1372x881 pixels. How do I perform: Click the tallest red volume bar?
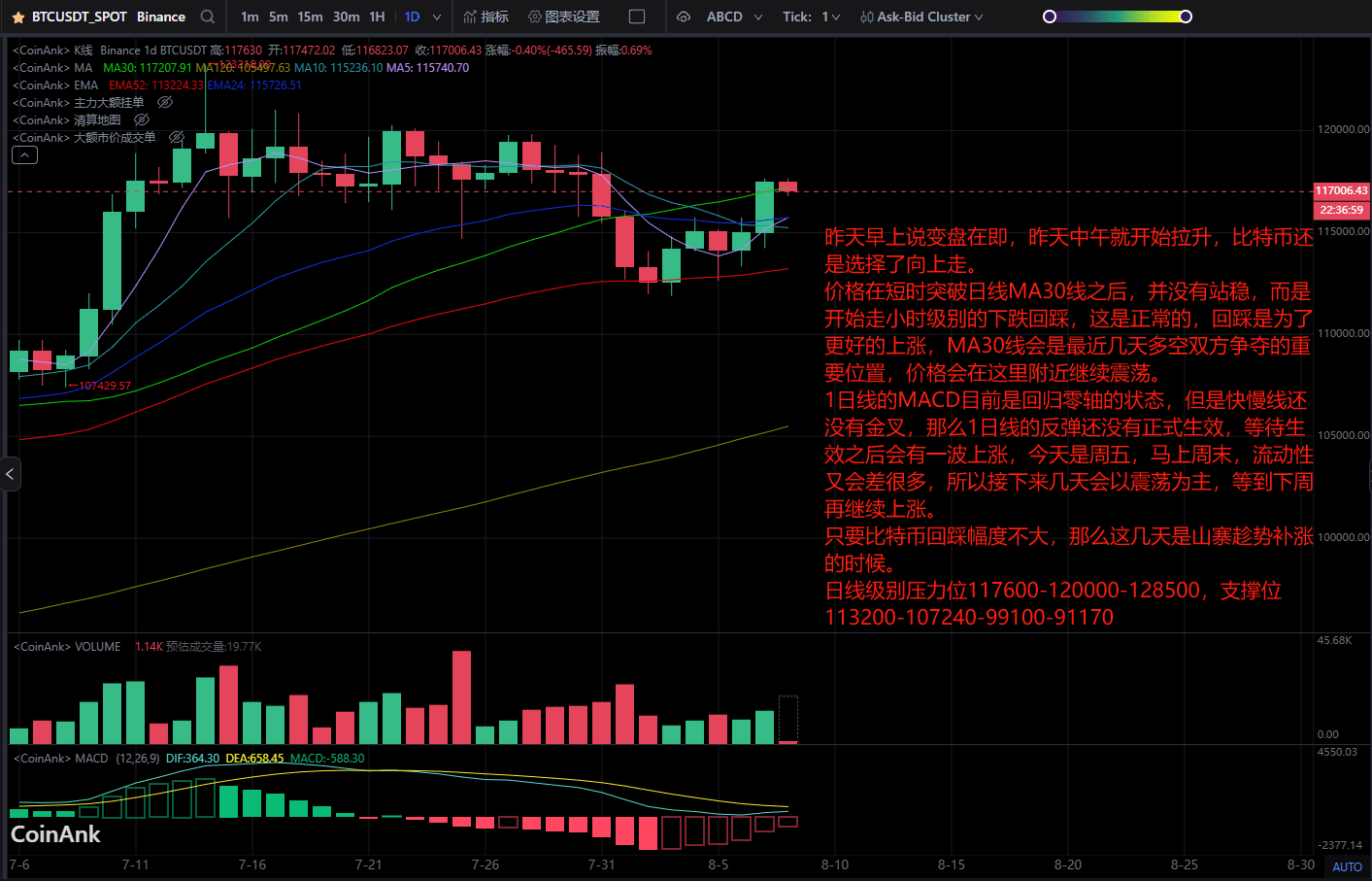(x=462, y=697)
